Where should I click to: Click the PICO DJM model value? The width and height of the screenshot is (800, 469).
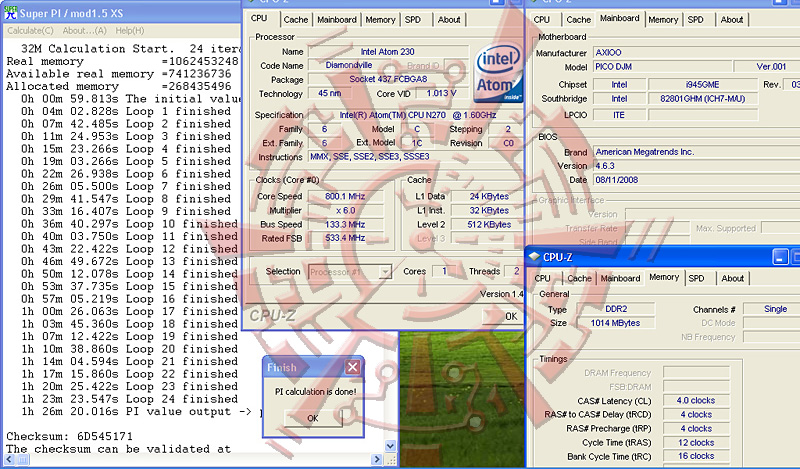662,66
